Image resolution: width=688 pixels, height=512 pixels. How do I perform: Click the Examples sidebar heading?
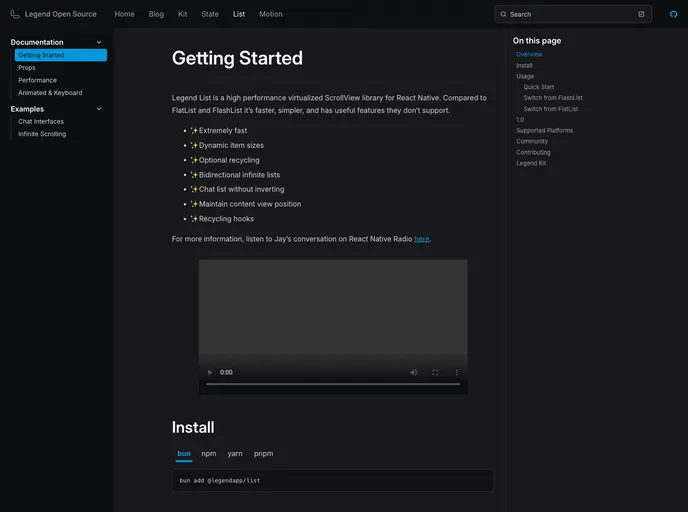click(x=27, y=109)
